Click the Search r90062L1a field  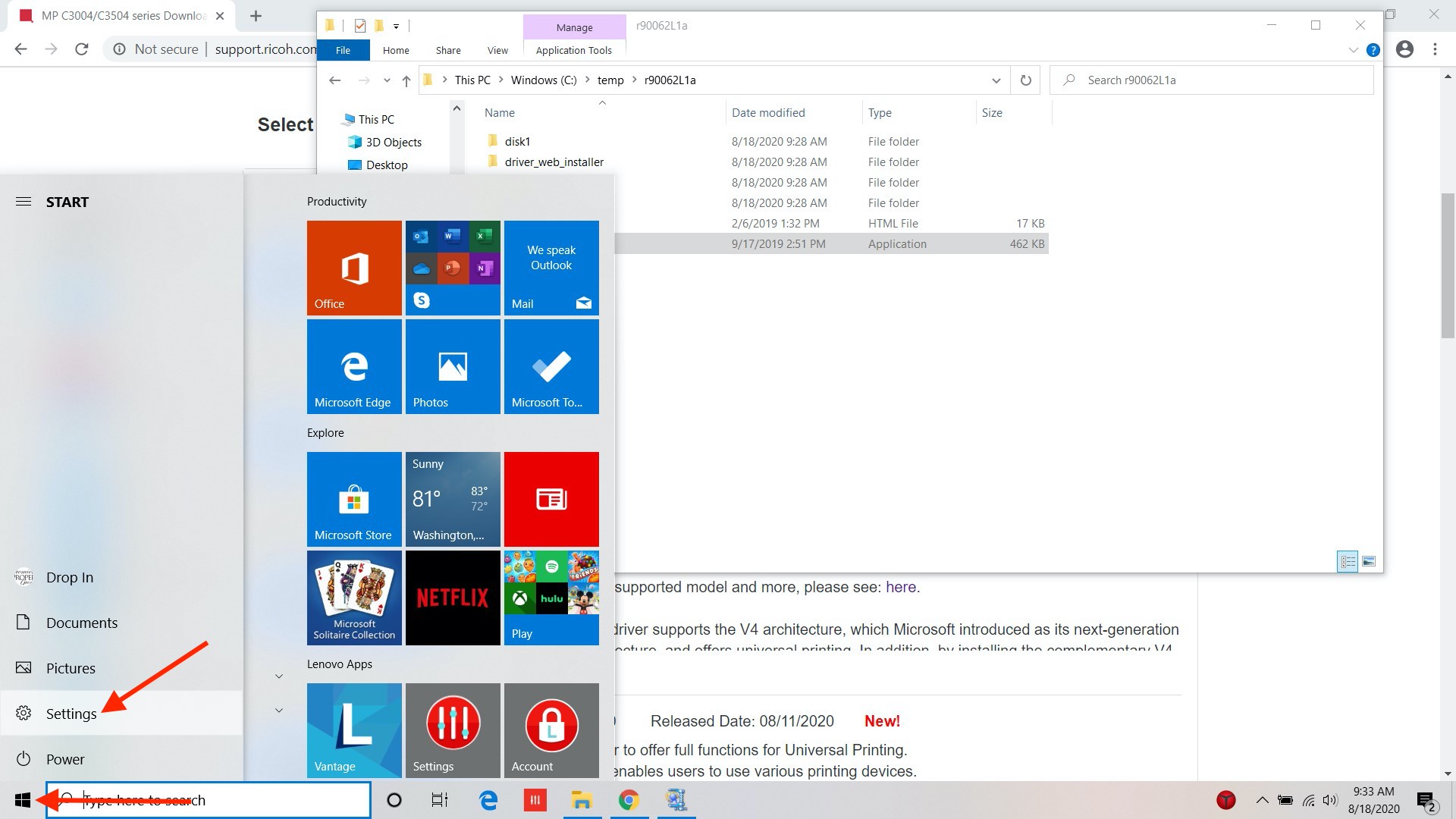click(1212, 80)
